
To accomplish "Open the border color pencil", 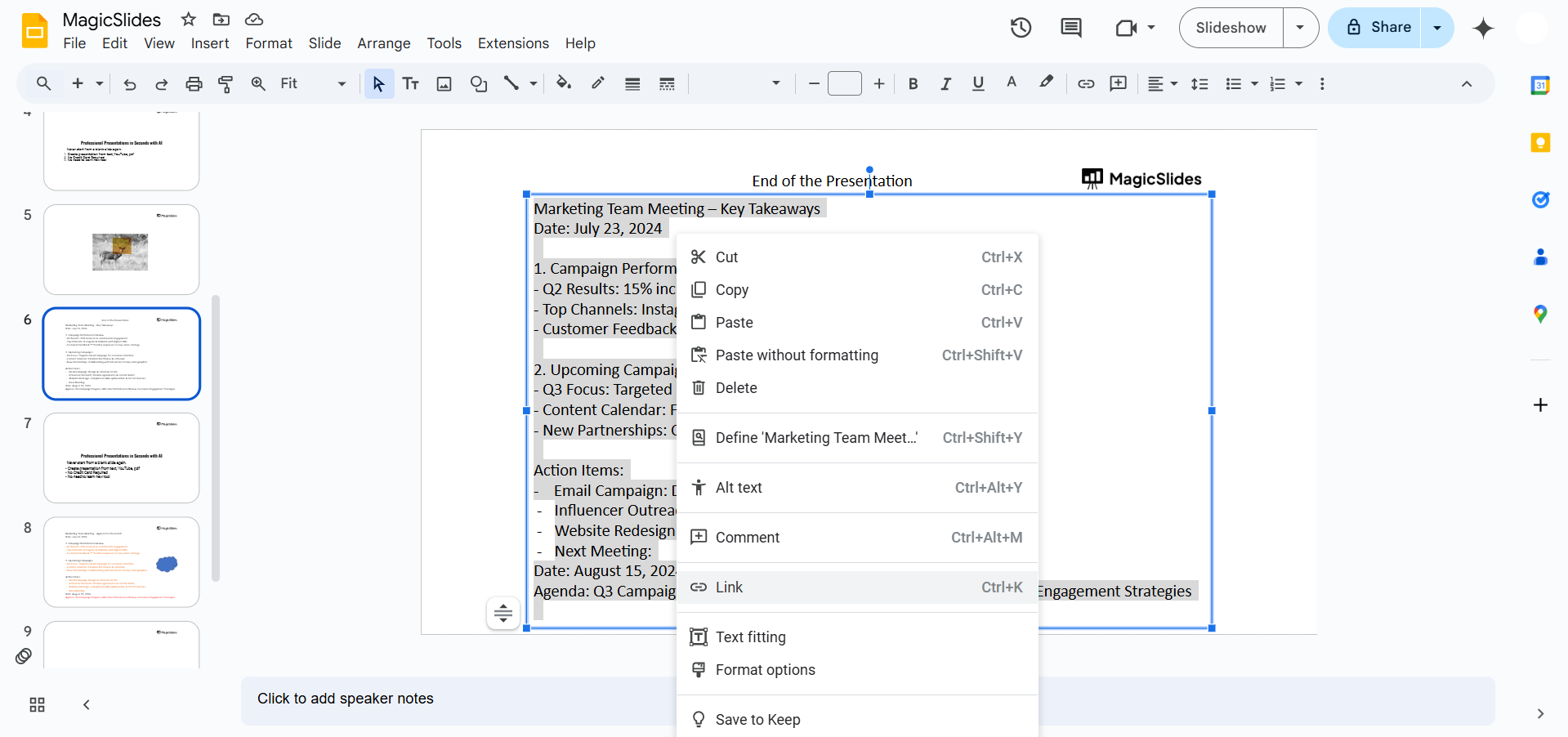I will tap(598, 83).
